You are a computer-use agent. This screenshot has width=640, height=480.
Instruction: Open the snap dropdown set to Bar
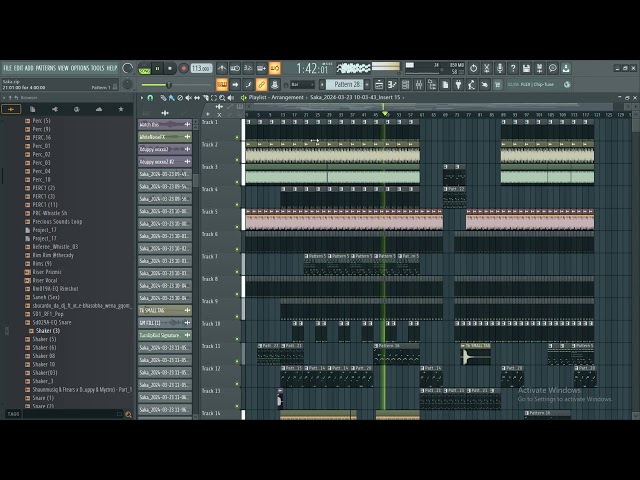click(x=302, y=84)
